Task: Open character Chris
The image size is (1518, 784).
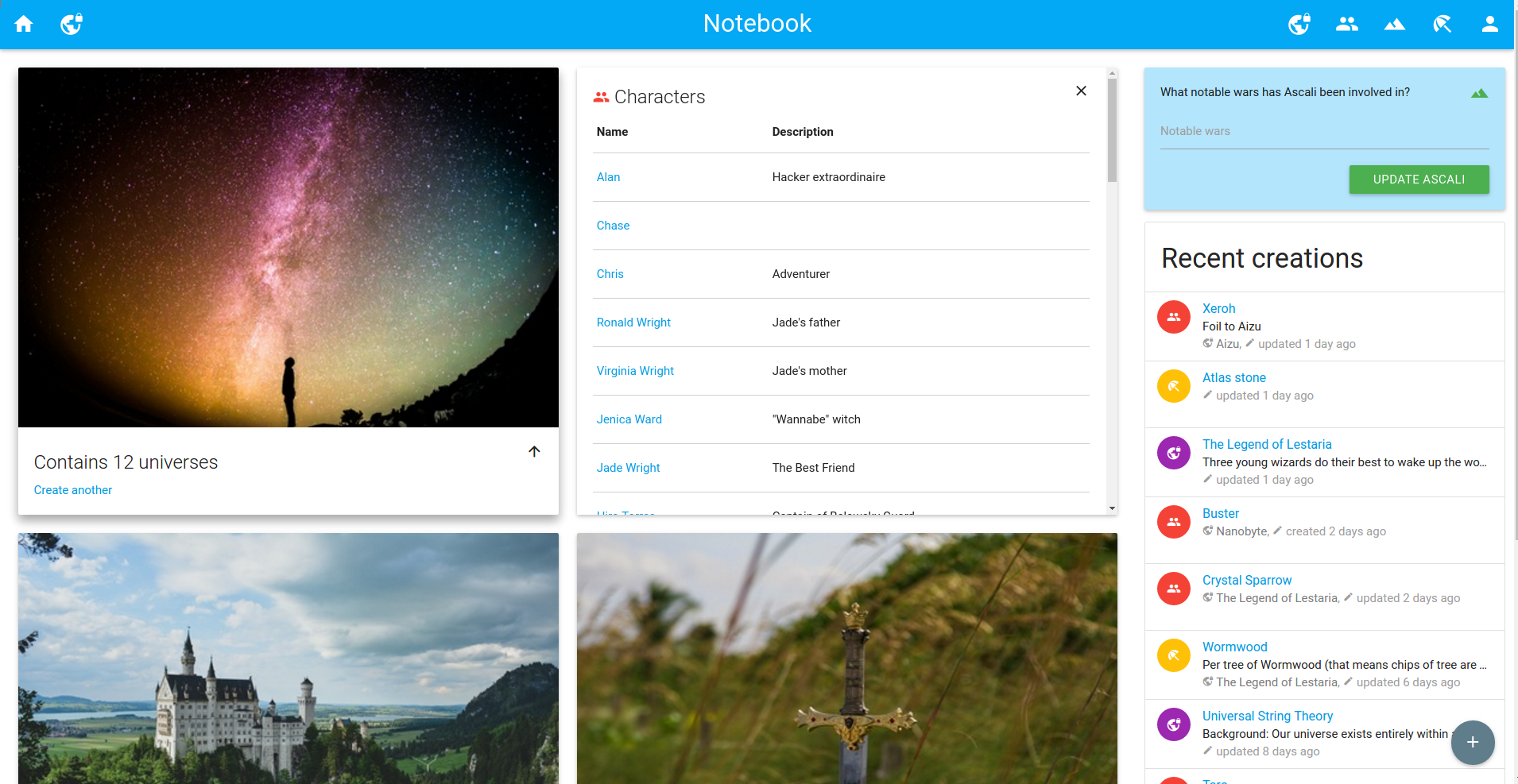Action: [x=610, y=274]
